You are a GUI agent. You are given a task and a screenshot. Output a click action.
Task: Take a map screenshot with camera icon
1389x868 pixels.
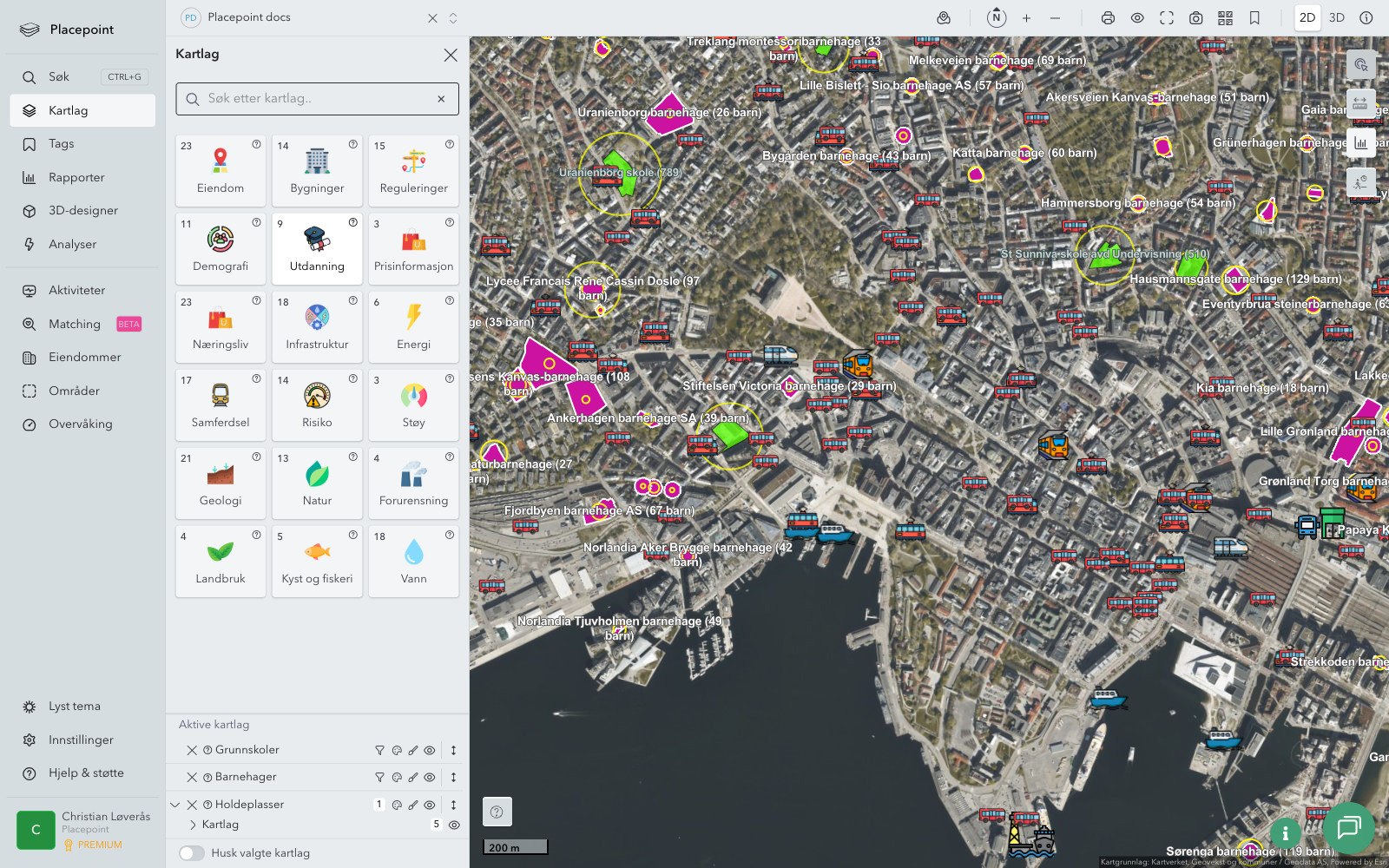[x=1195, y=18]
